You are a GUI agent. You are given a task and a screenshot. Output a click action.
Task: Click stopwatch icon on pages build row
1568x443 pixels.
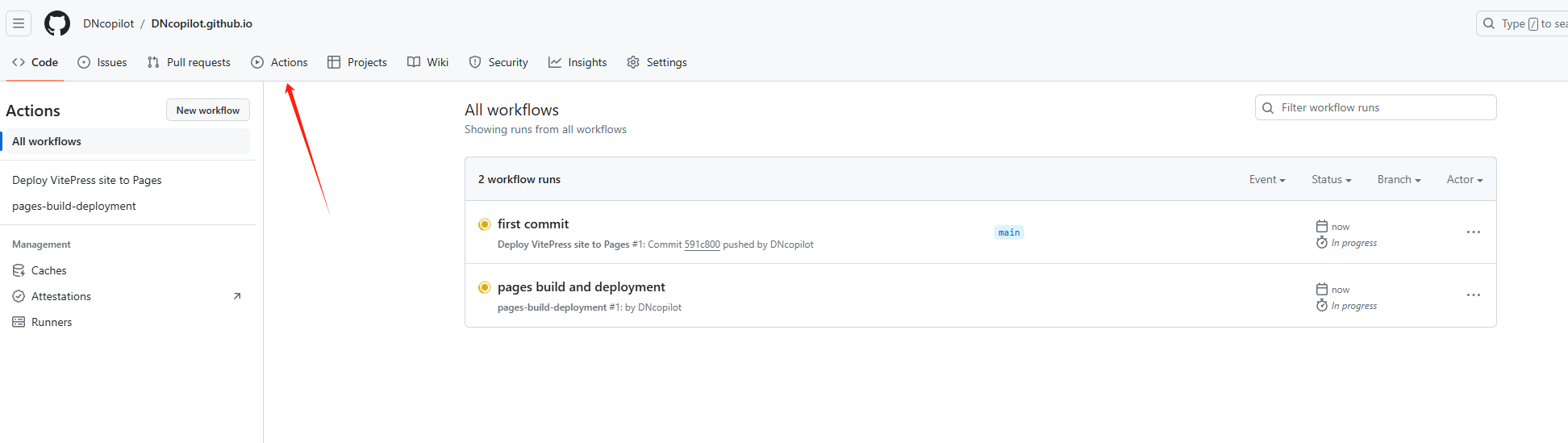[1322, 305]
